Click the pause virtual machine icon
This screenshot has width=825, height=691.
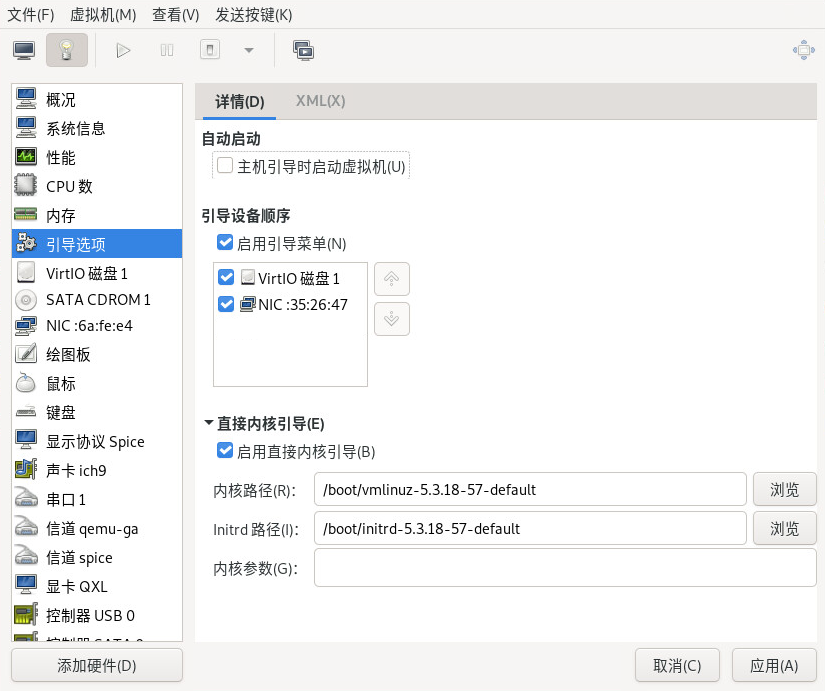[167, 50]
